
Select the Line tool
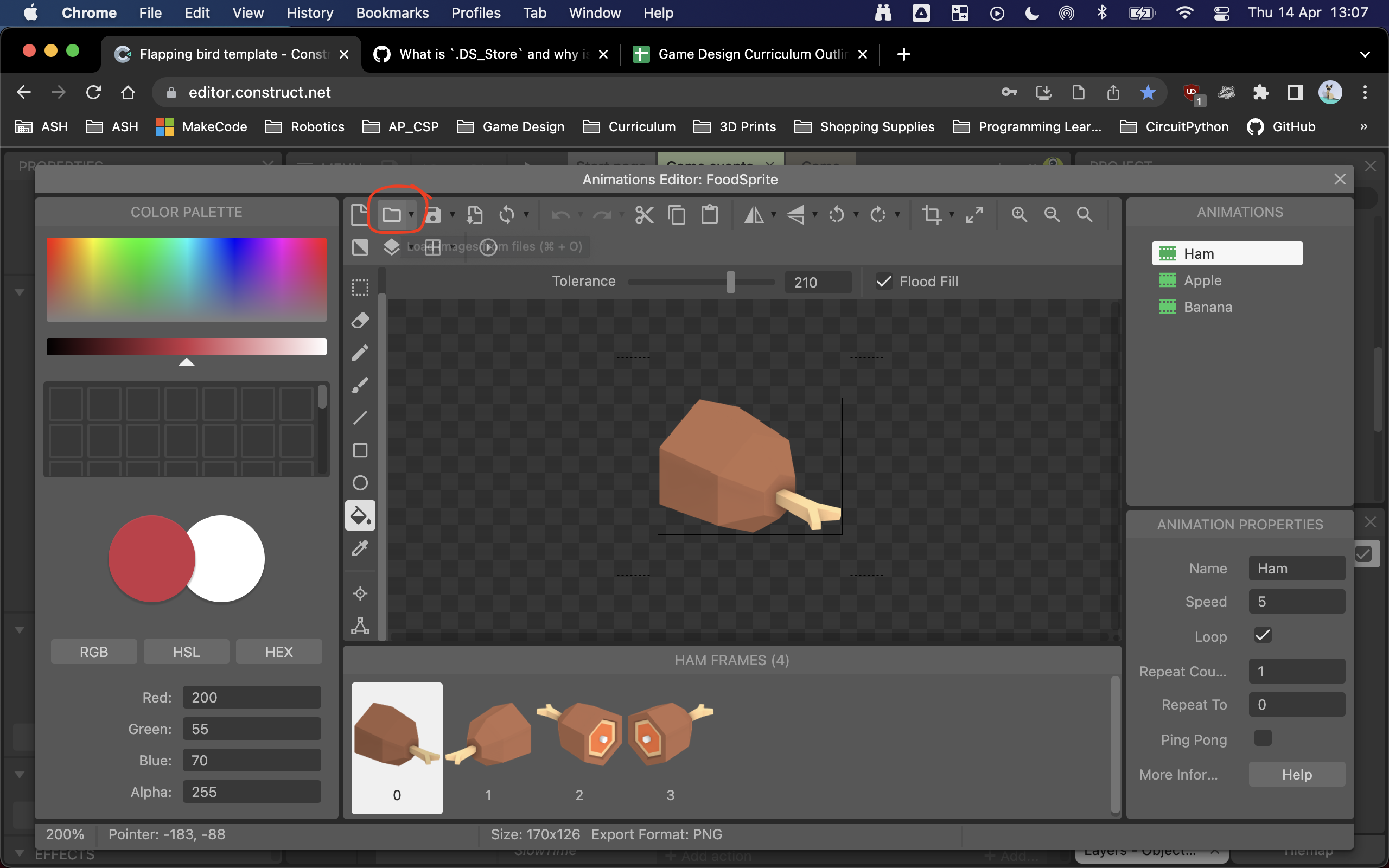[360, 418]
